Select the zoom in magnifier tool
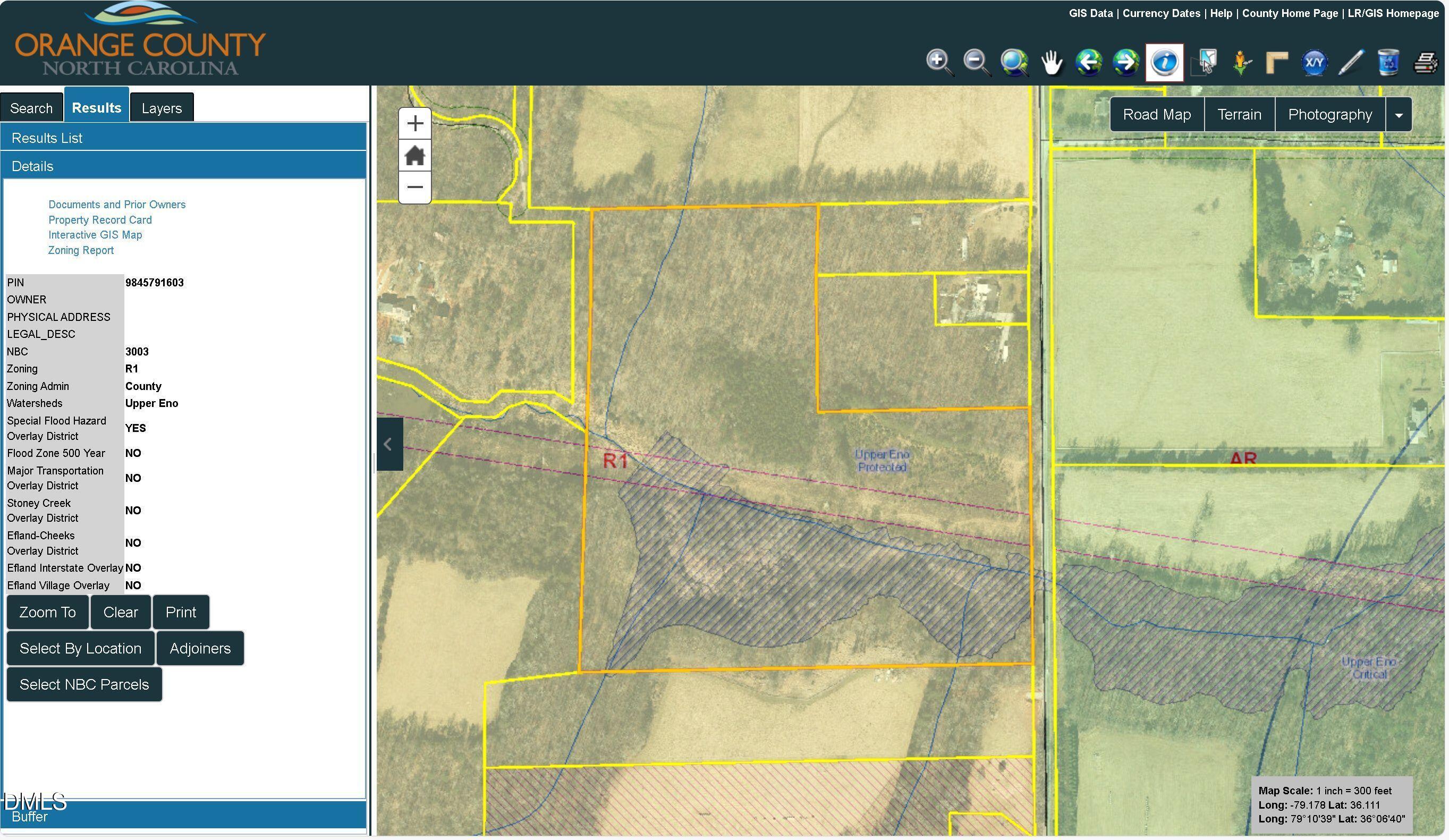Image resolution: width=1449 pixels, height=840 pixels. pyautogui.click(x=939, y=62)
